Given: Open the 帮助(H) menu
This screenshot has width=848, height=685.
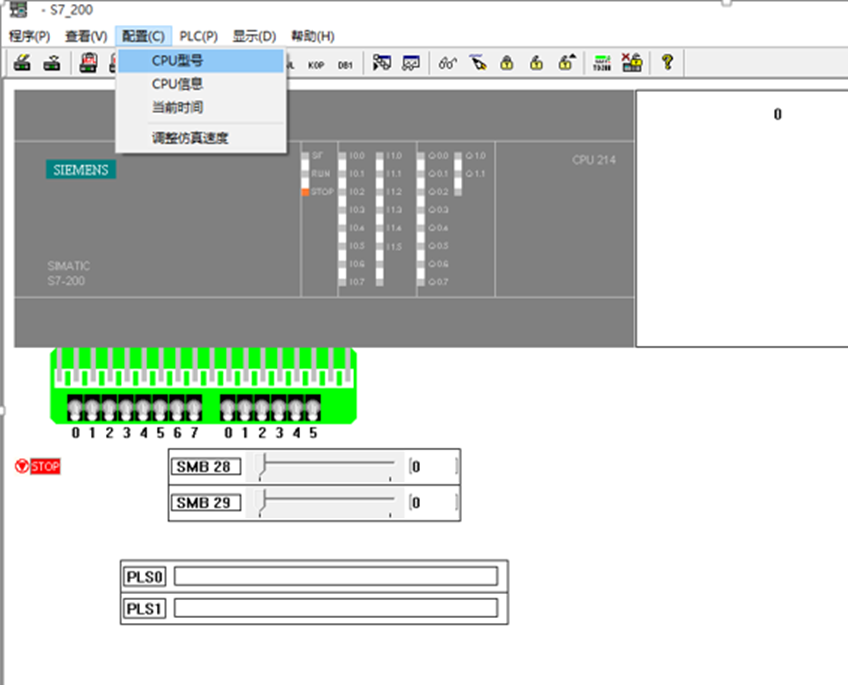Looking at the screenshot, I should [x=313, y=36].
